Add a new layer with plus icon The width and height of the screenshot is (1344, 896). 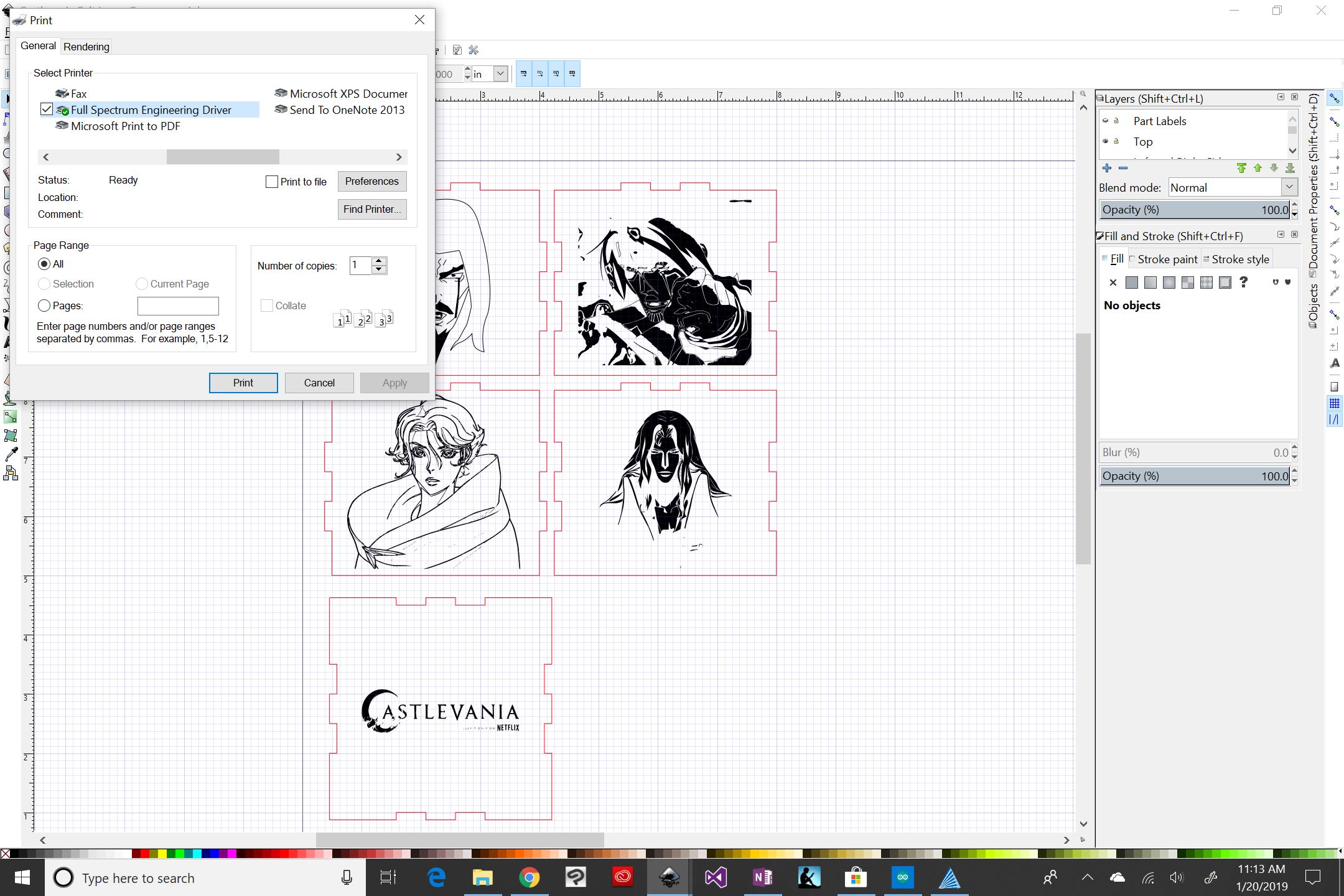[1106, 168]
